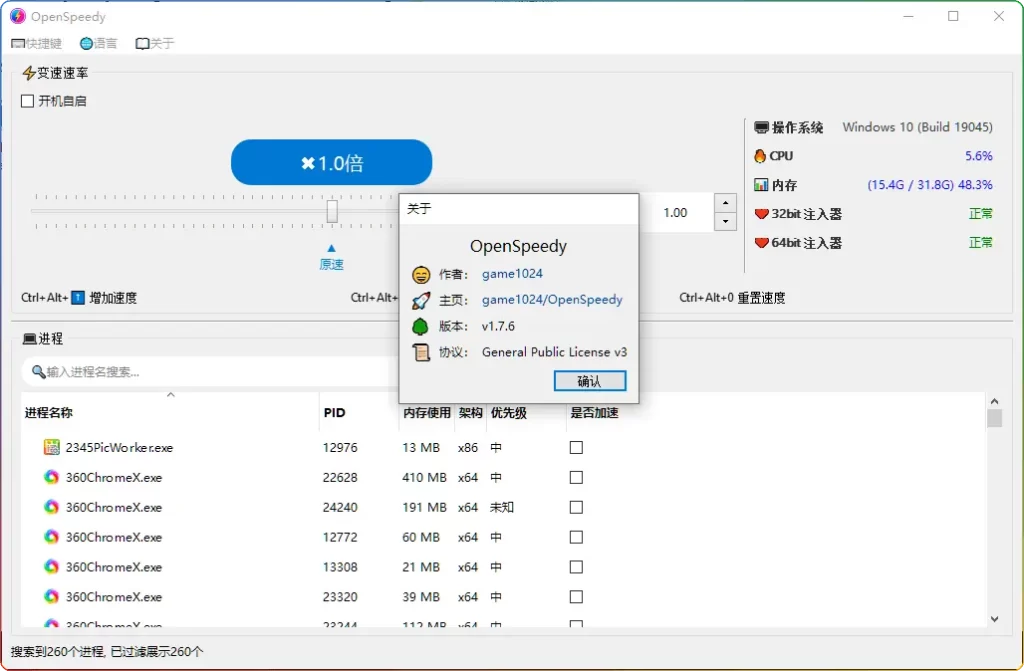Select the 410 MB memory cell
Viewport: 1024px width, 671px height.
click(424, 478)
